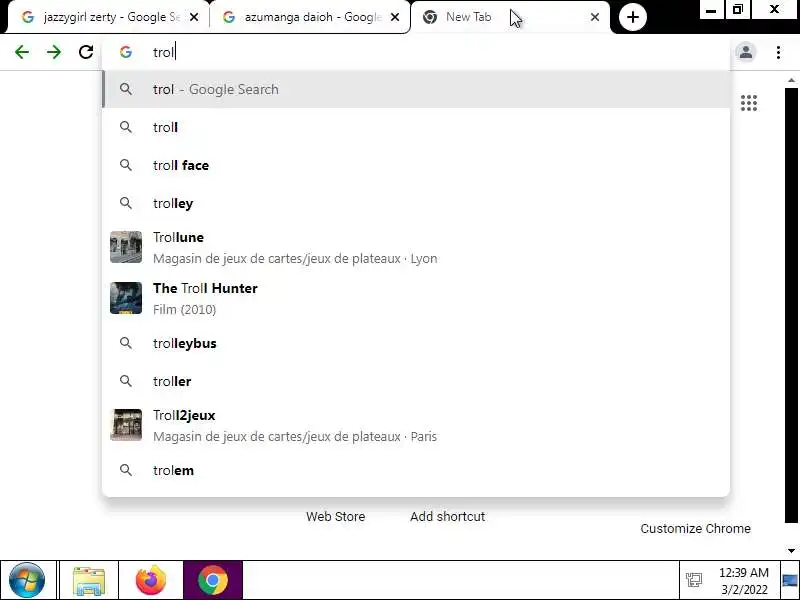Open the Windows Start menu
The image size is (800, 600).
(27, 580)
